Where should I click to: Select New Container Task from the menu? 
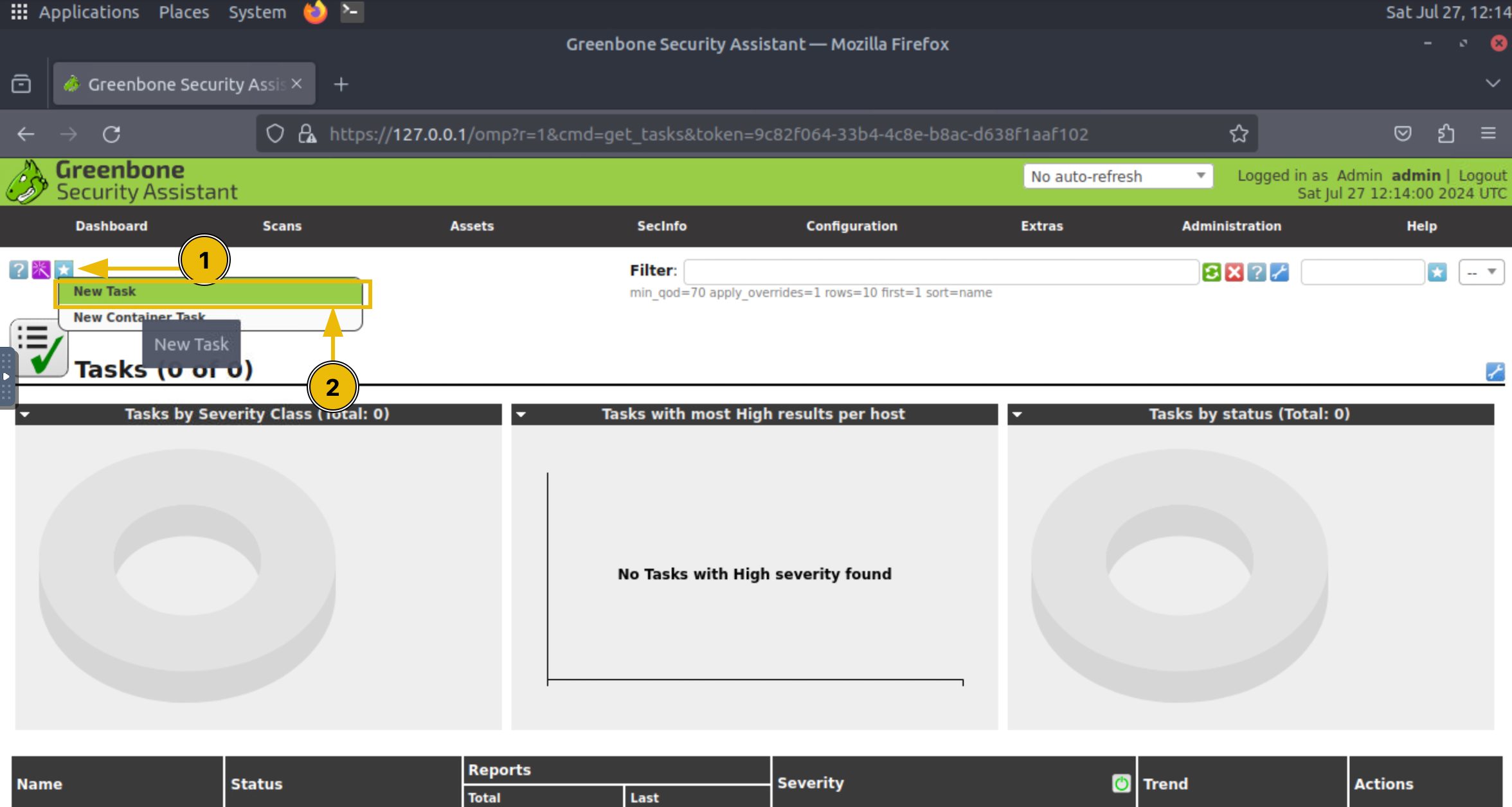pyautogui.click(x=139, y=317)
